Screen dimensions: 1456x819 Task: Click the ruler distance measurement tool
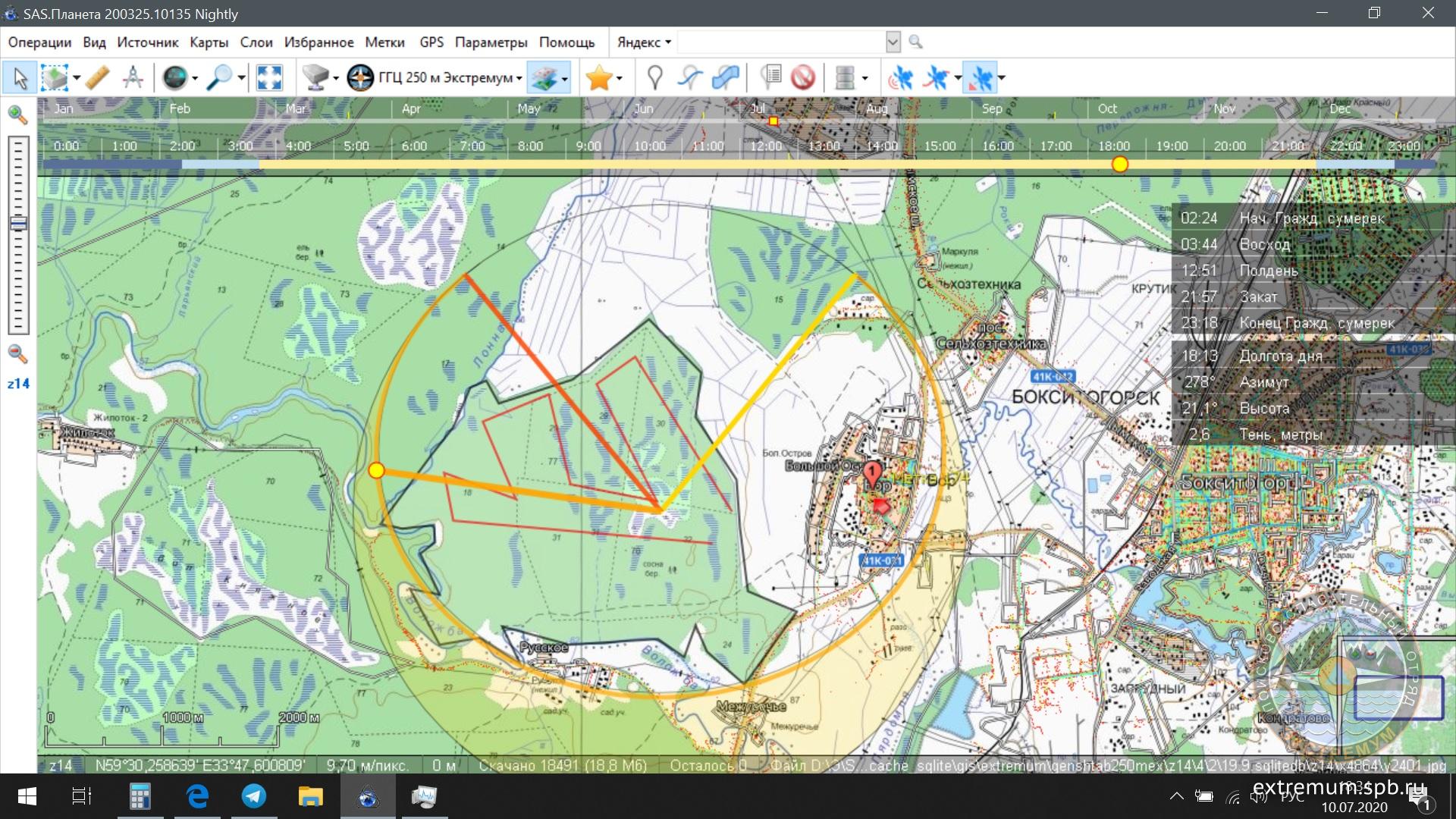click(98, 77)
